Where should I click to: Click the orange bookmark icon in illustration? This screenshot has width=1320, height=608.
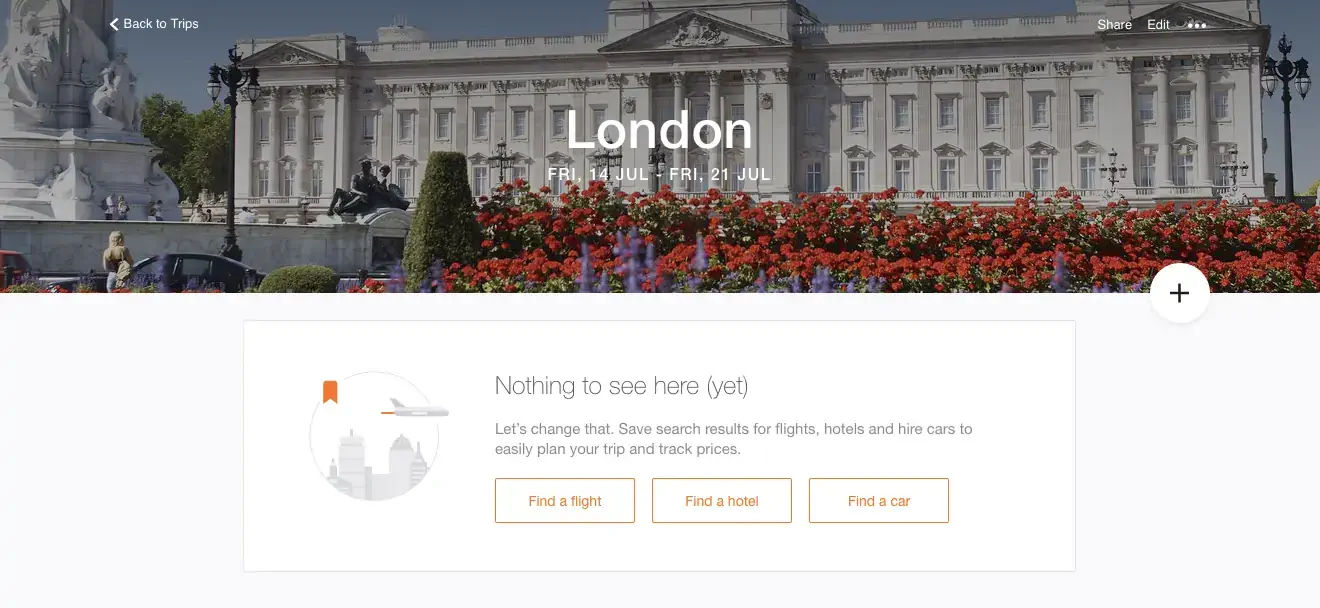(x=330, y=392)
